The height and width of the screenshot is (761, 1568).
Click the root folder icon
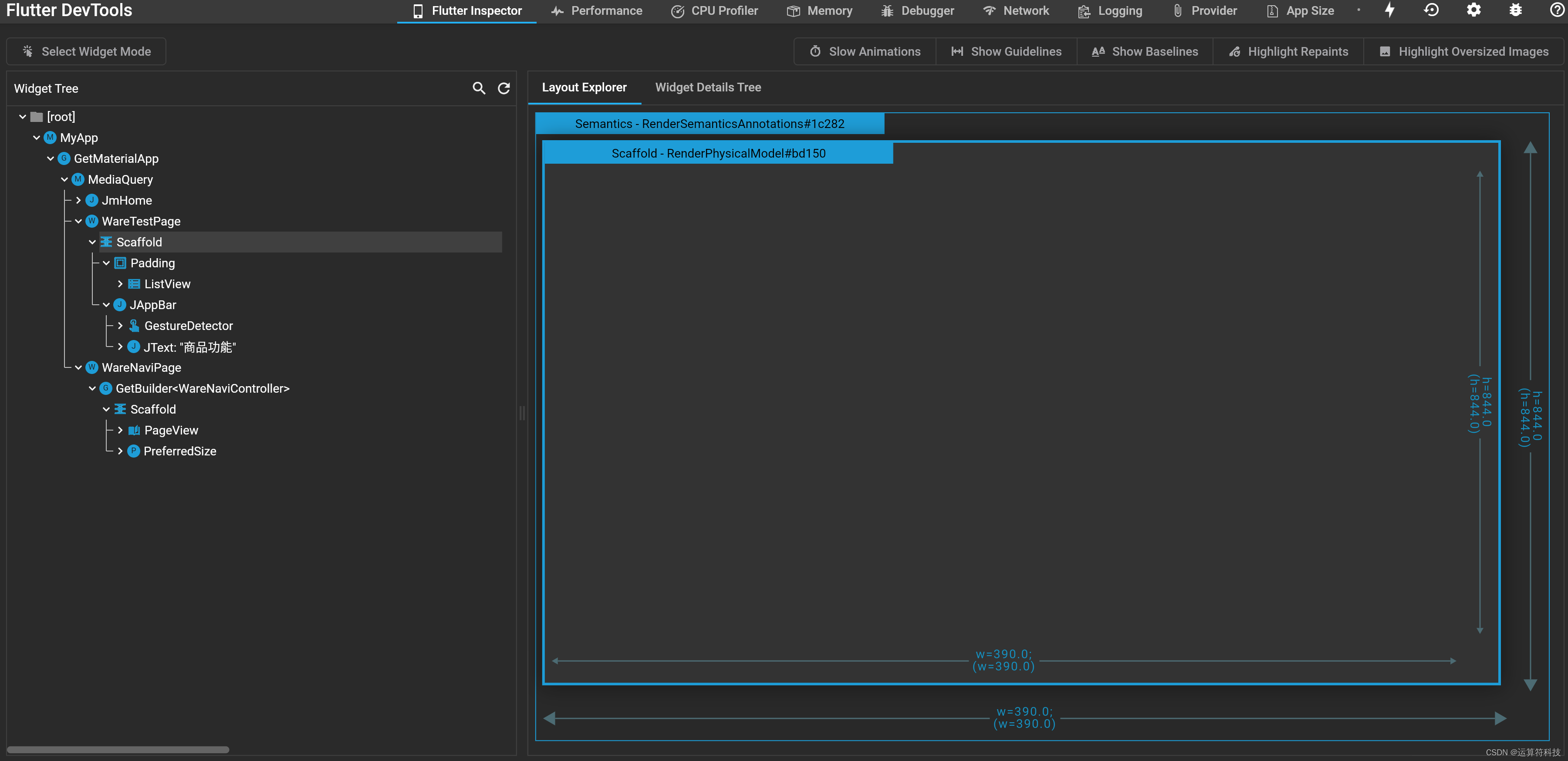(37, 117)
